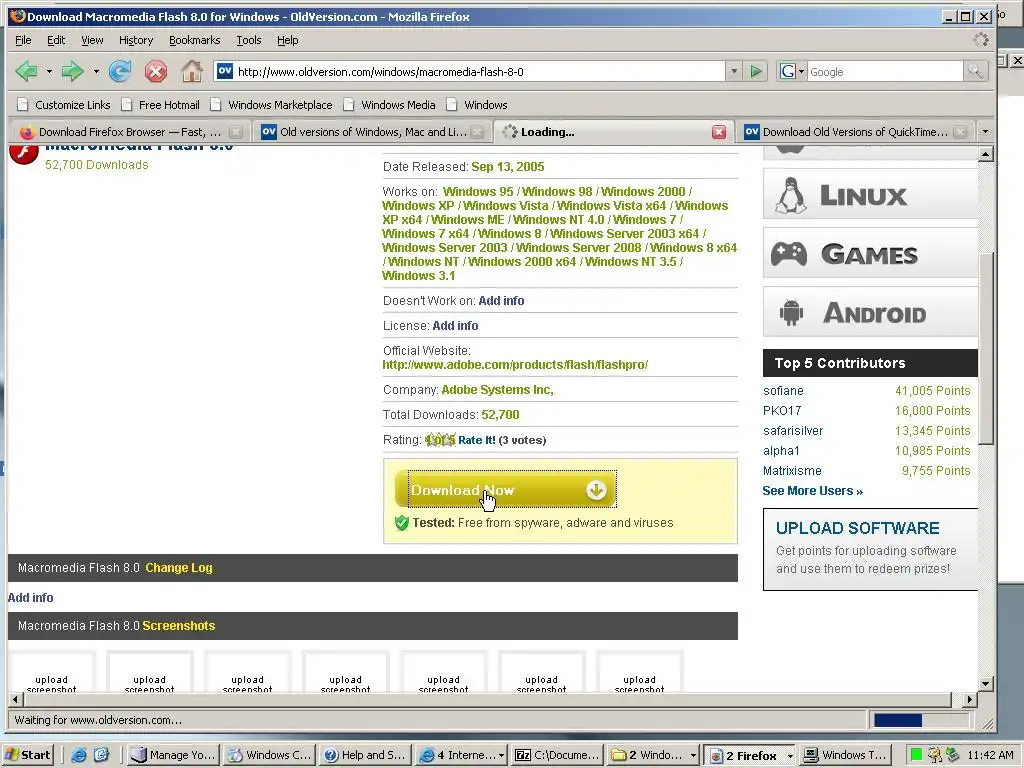This screenshot has height=768, width=1024.
Task: Open the Free Hotmail bookmark
Action: coord(161,104)
